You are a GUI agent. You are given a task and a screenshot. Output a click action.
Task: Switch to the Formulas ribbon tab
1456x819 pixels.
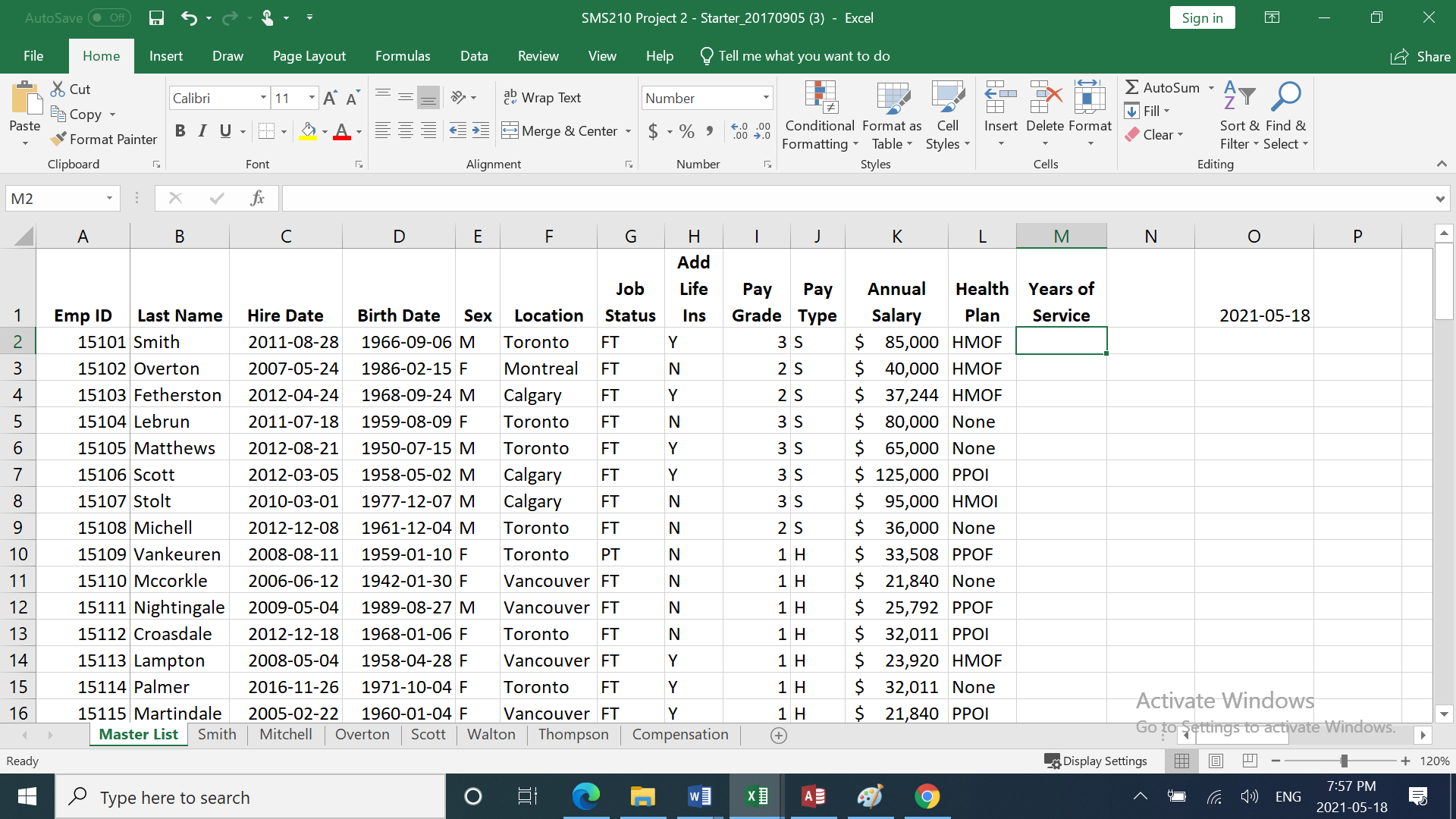tap(403, 55)
